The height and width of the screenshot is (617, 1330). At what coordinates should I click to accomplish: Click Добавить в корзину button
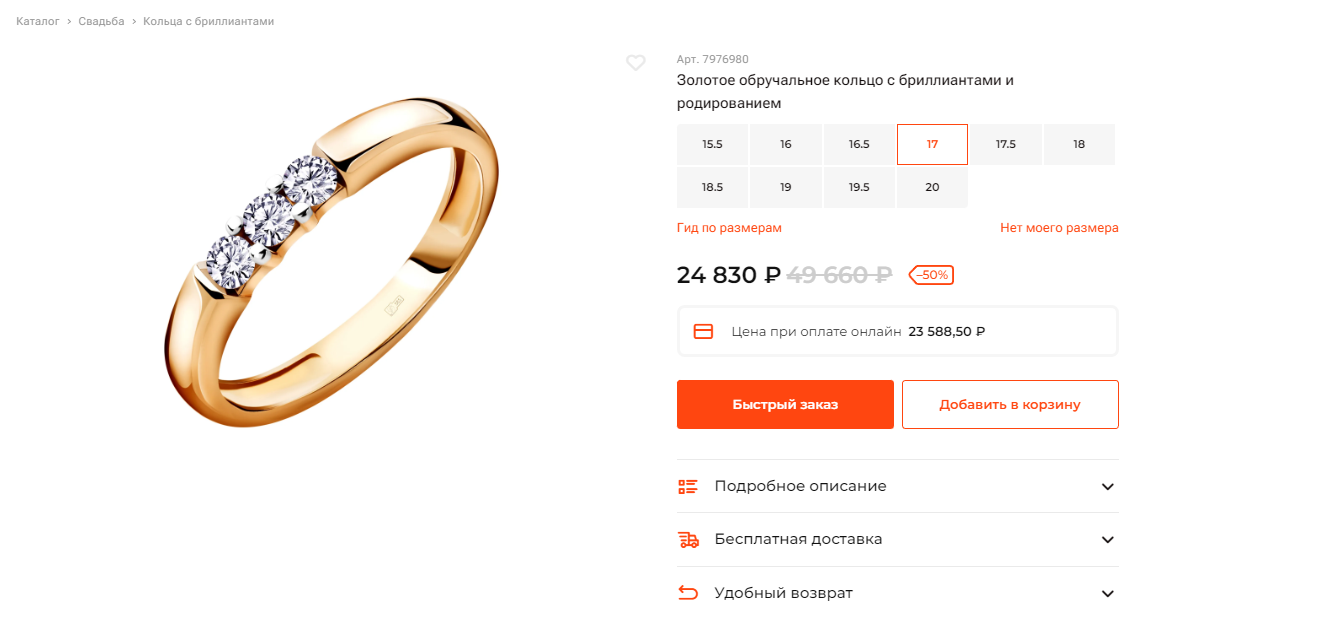[1010, 404]
